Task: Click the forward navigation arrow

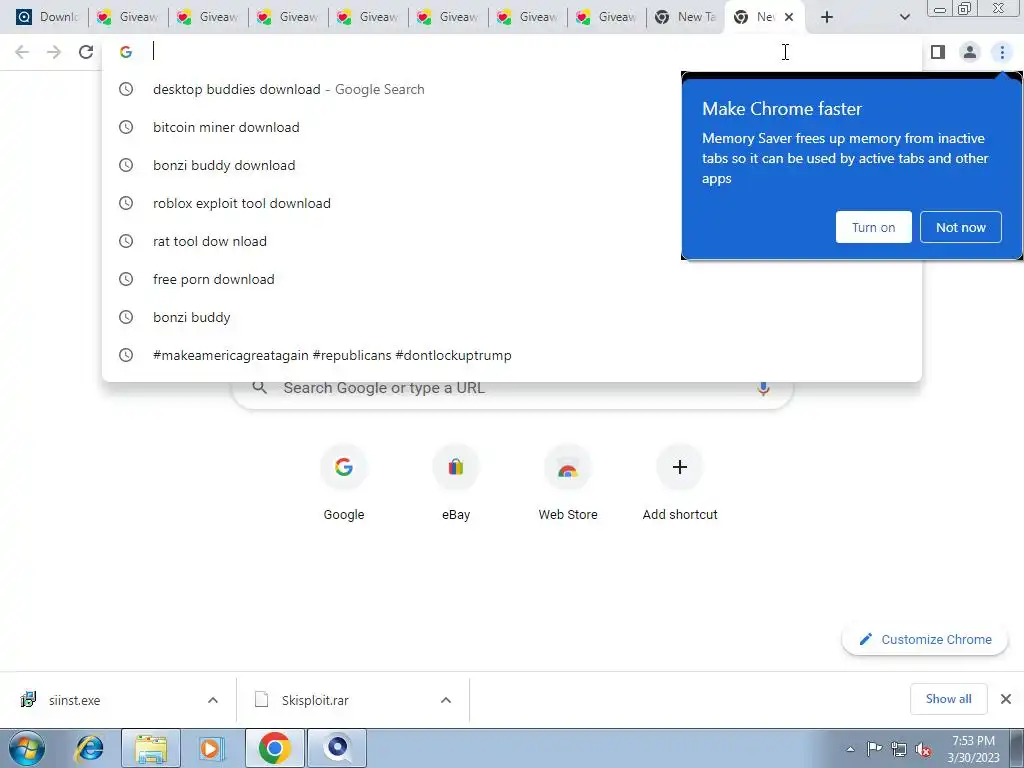Action: [54, 52]
